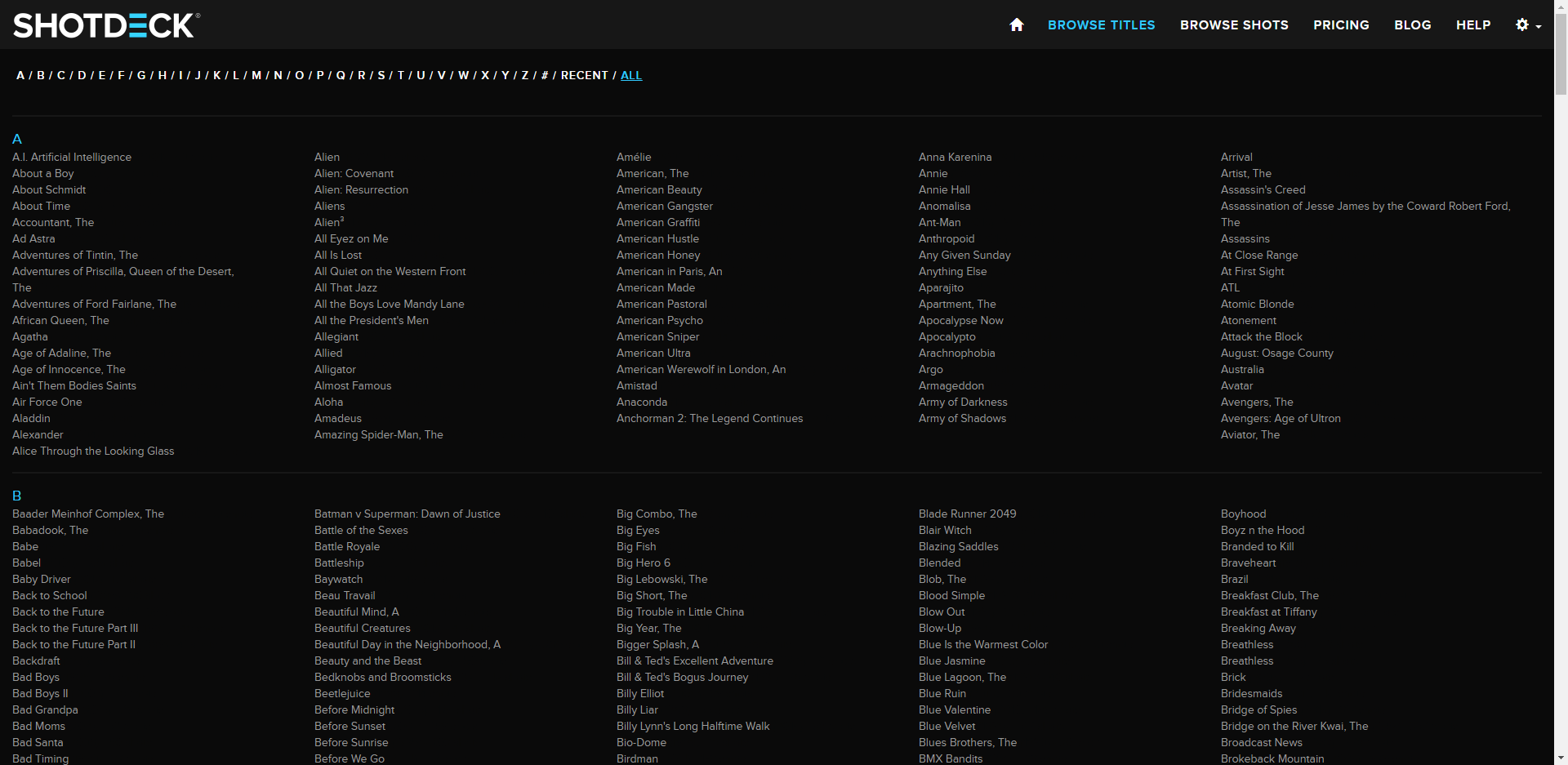Open Baby Driver title
The height and width of the screenshot is (765, 1568).
(x=42, y=579)
